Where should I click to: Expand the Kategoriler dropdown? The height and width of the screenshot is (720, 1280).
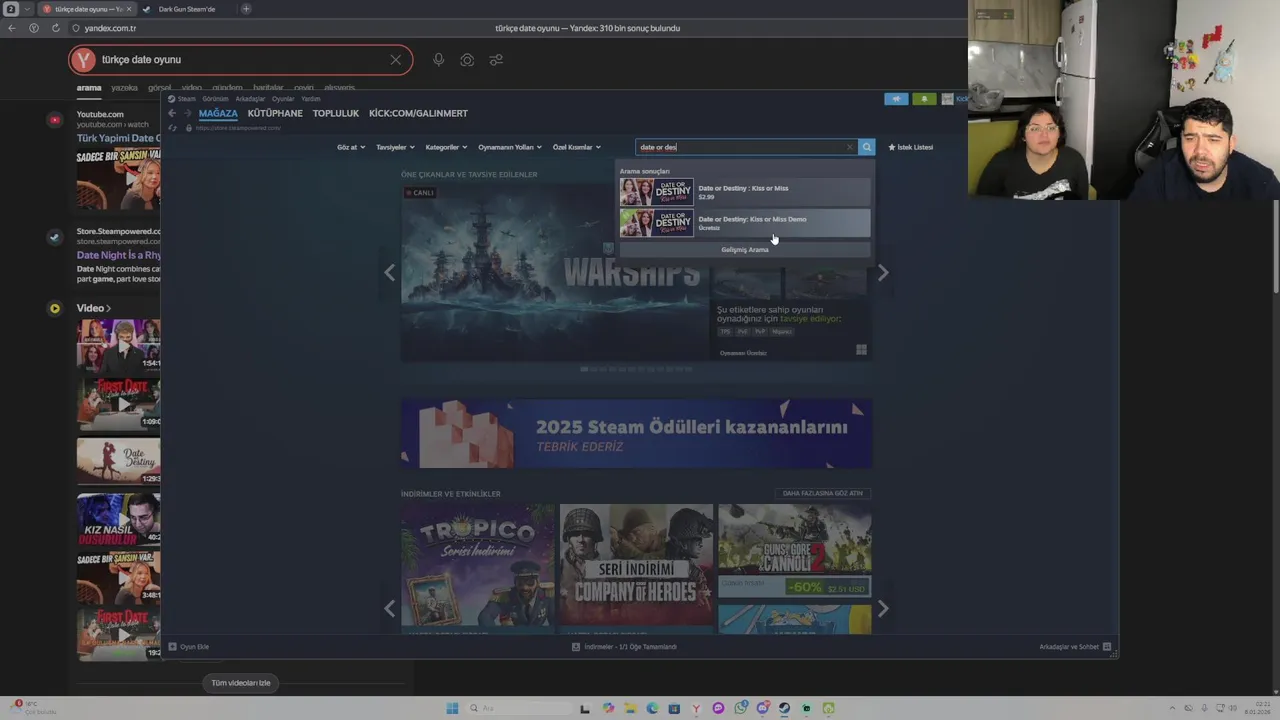(x=445, y=147)
